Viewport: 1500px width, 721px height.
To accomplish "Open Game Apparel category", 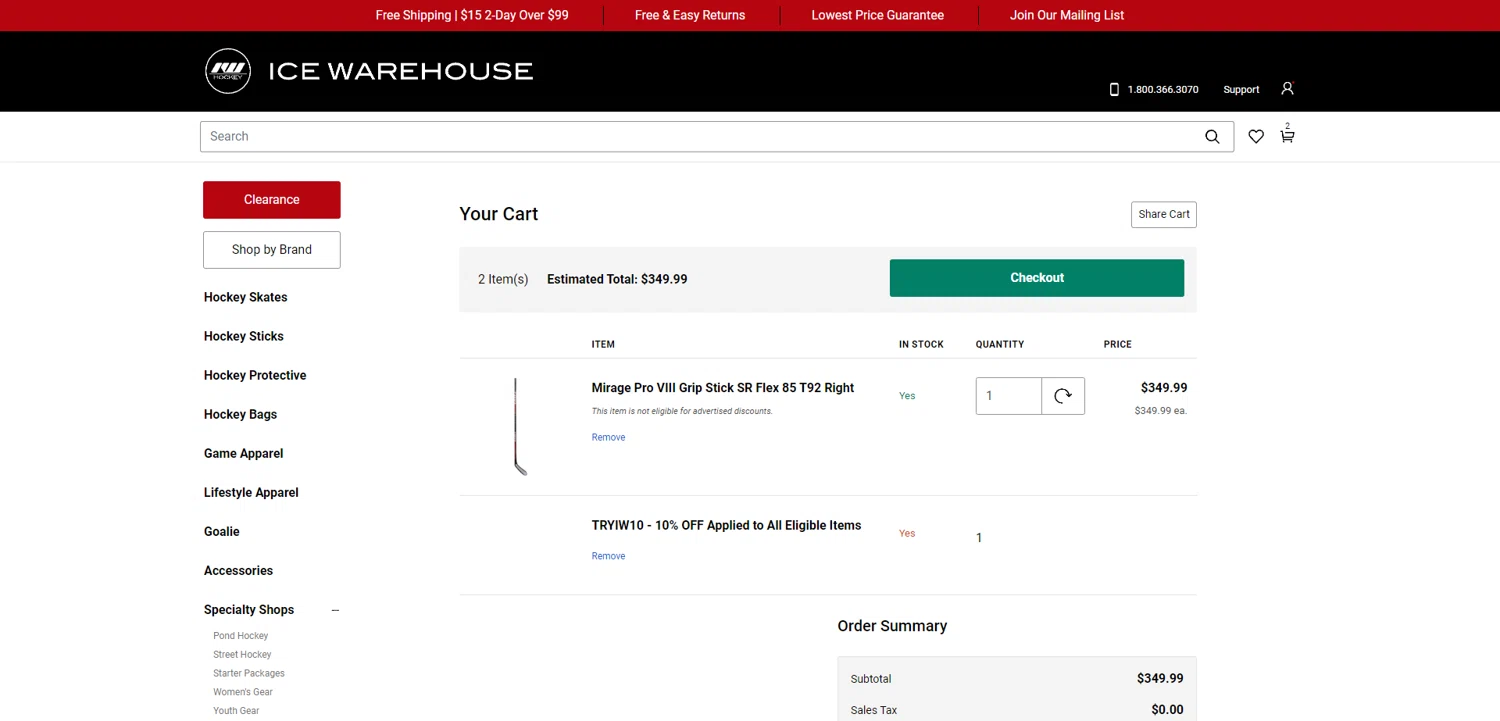I will [x=244, y=453].
